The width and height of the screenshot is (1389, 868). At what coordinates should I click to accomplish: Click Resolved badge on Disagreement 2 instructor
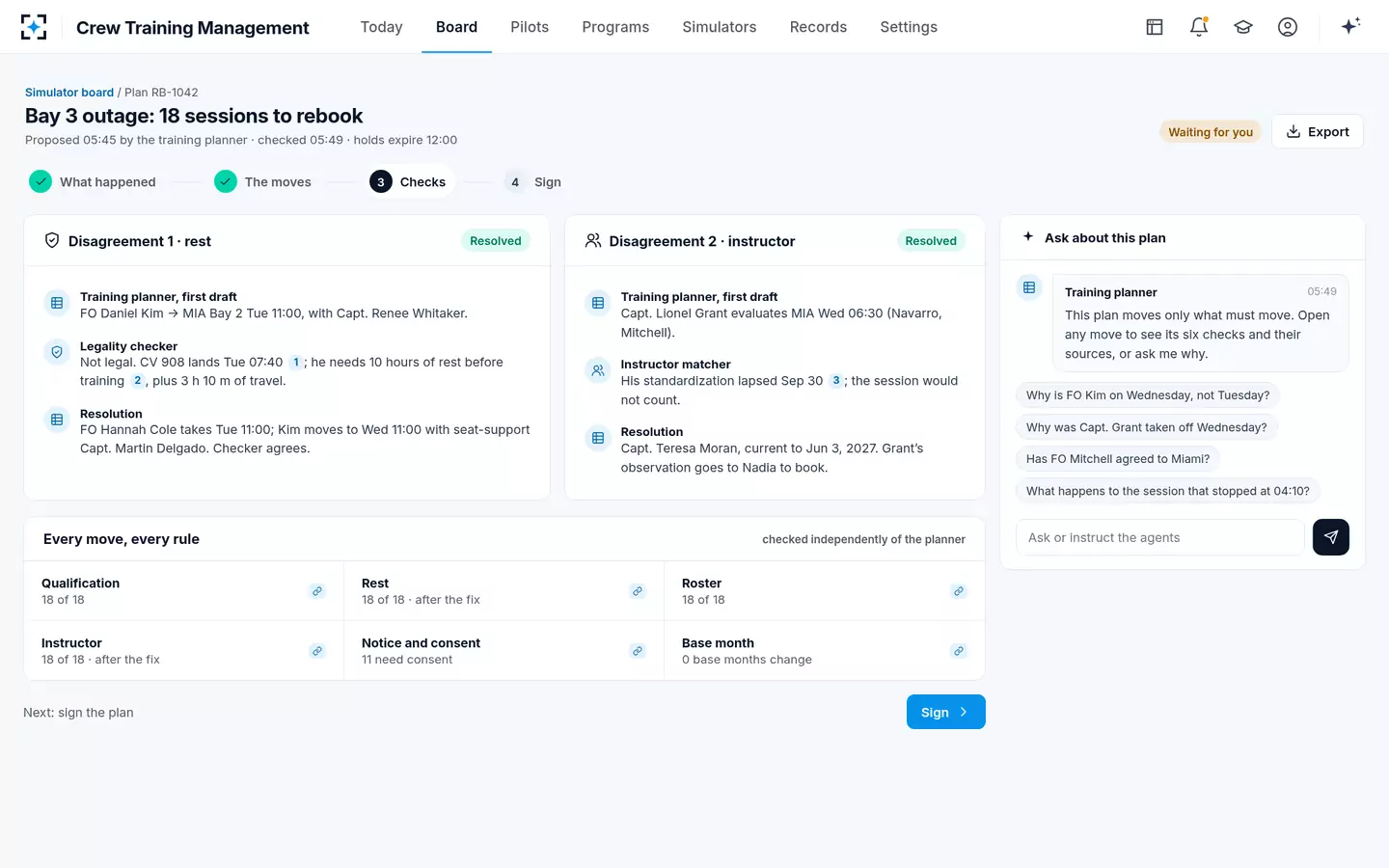coord(931,241)
